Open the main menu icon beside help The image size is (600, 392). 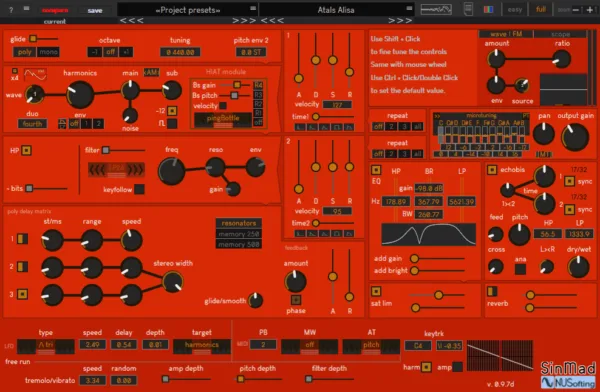point(26,8)
